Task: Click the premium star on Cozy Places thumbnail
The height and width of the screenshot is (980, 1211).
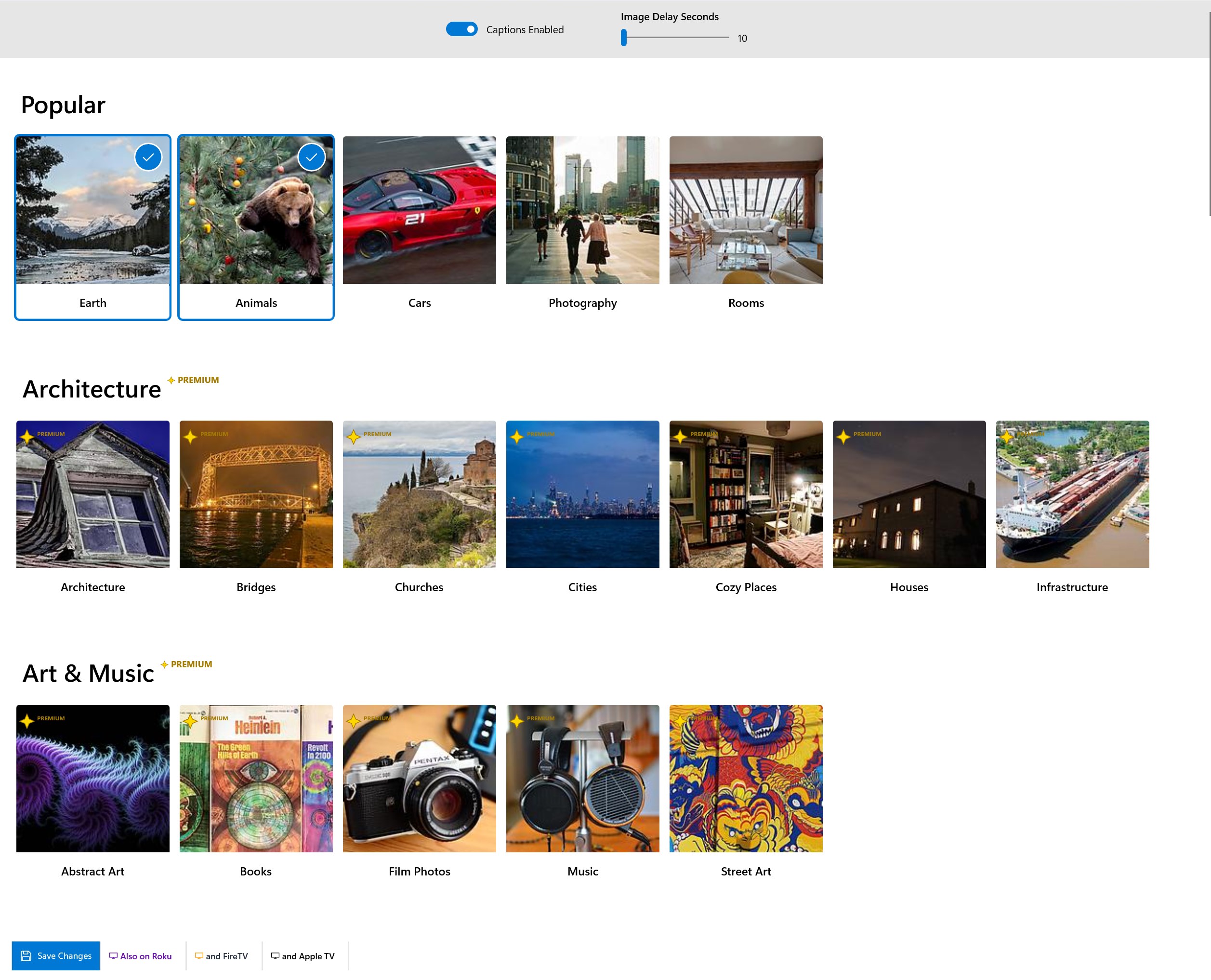Action: click(x=680, y=437)
